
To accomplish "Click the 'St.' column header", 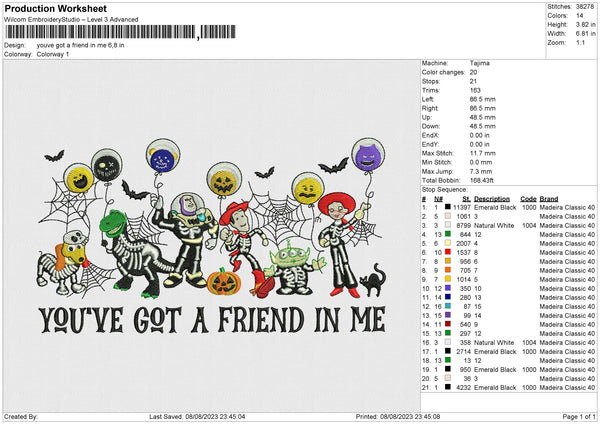I will pos(466,199).
